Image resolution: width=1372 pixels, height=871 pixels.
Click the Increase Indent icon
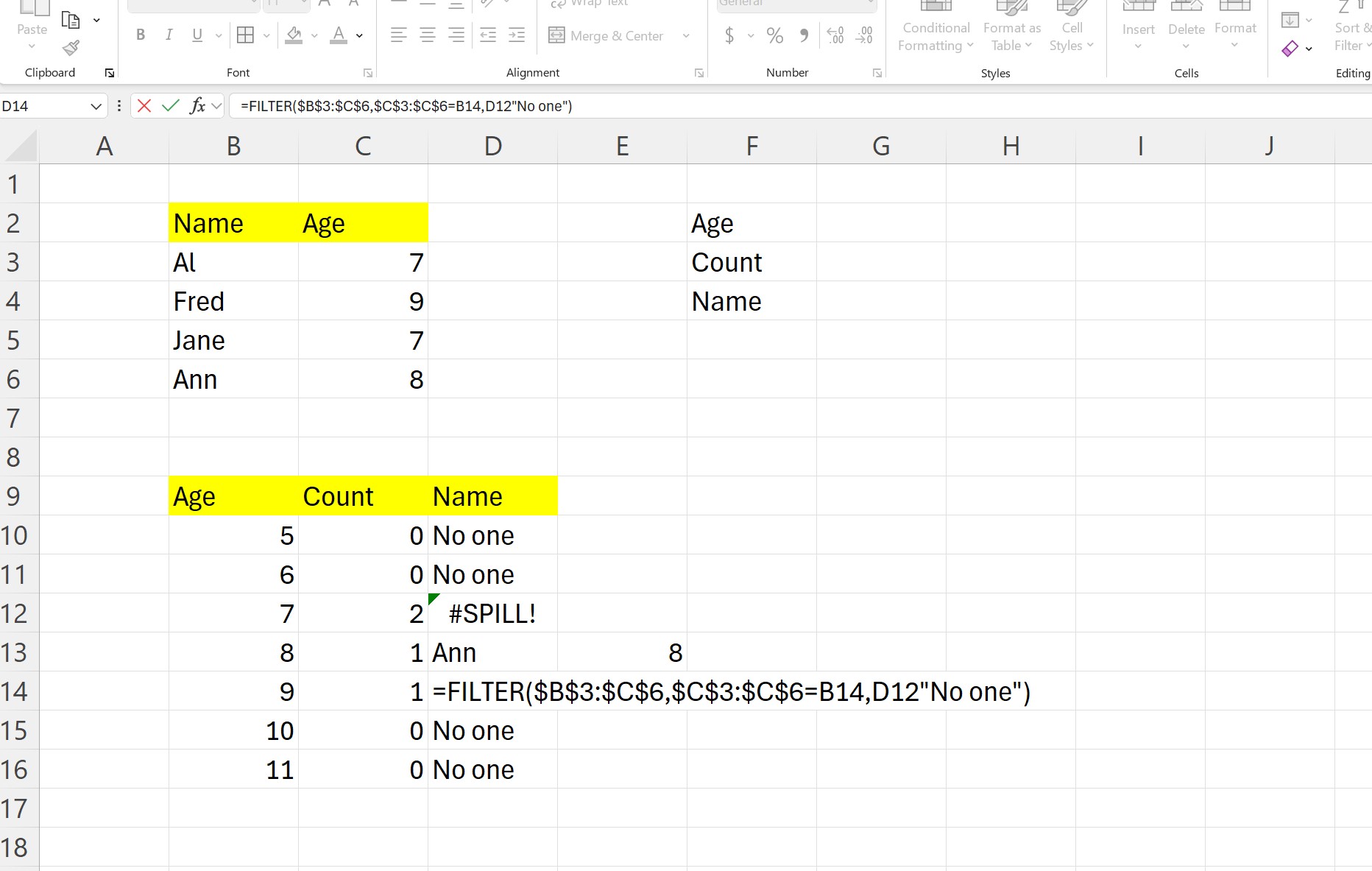[x=517, y=35]
